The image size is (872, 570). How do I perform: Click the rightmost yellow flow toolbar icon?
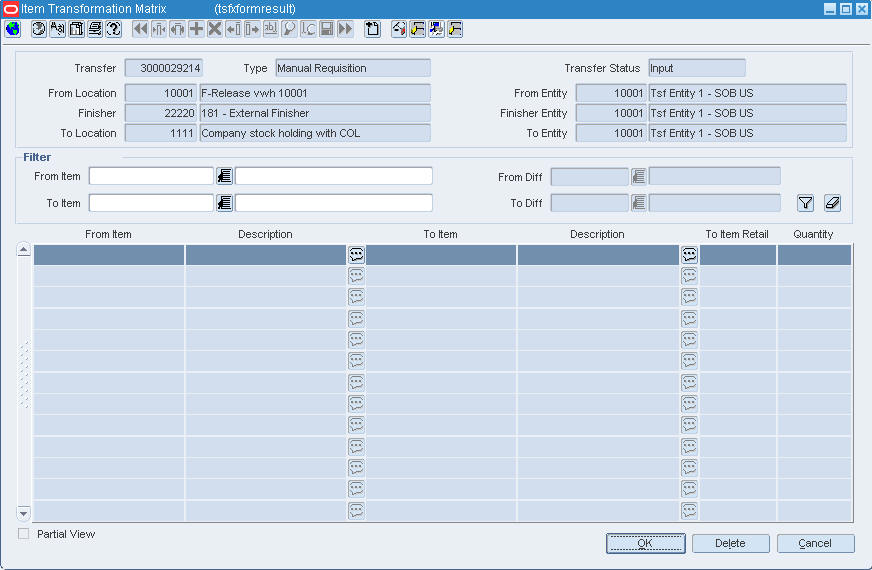point(455,29)
